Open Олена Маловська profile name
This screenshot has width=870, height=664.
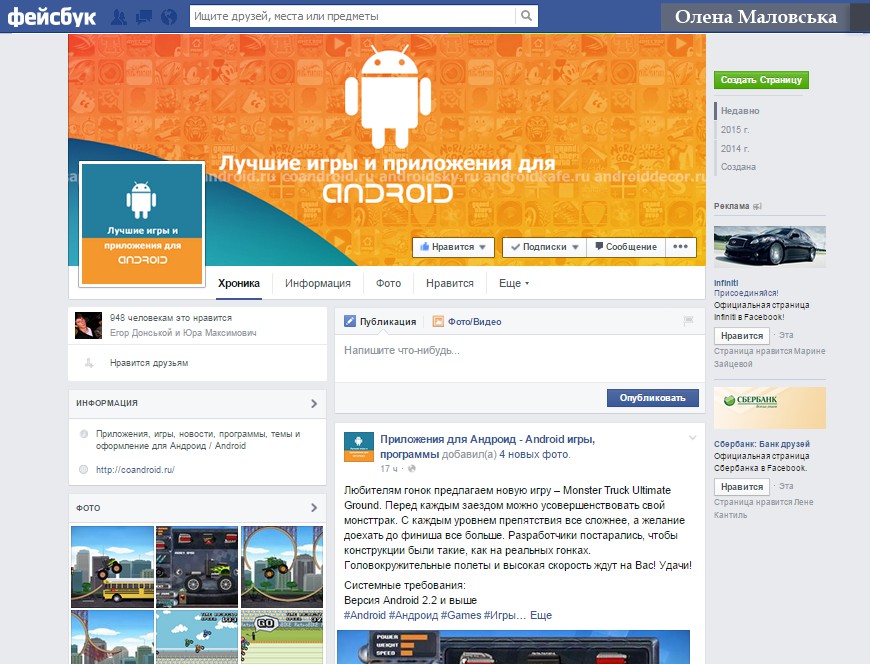[x=755, y=17]
